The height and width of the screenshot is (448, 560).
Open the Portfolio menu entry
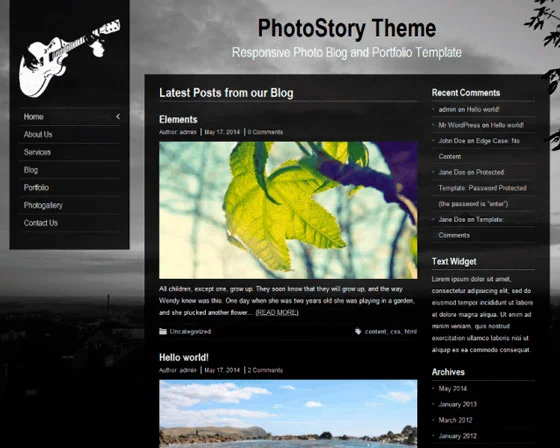[x=36, y=188]
